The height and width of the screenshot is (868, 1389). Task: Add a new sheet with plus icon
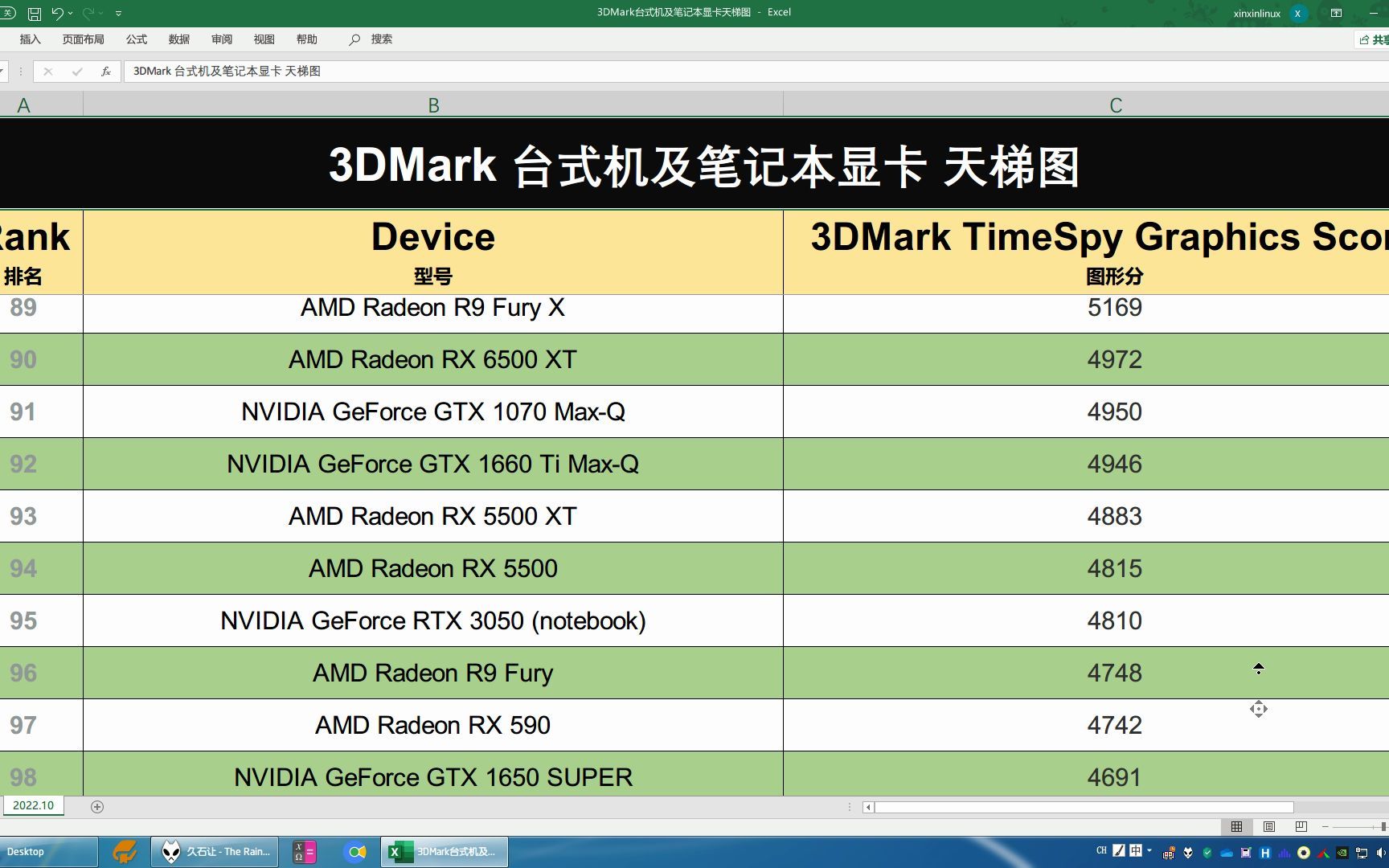(97, 807)
